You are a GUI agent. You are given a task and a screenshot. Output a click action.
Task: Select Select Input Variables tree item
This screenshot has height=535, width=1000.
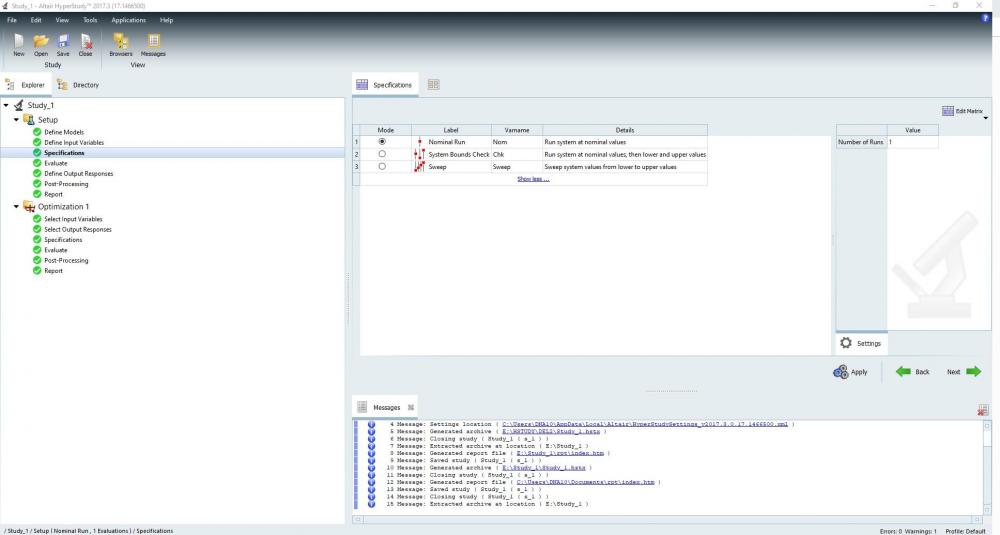73,219
